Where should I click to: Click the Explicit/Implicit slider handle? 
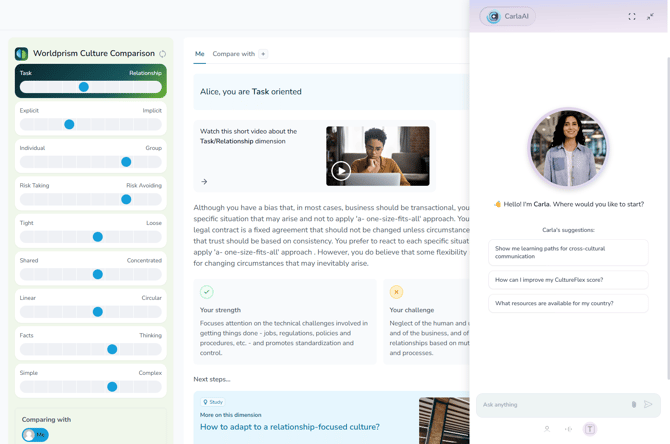pos(69,124)
